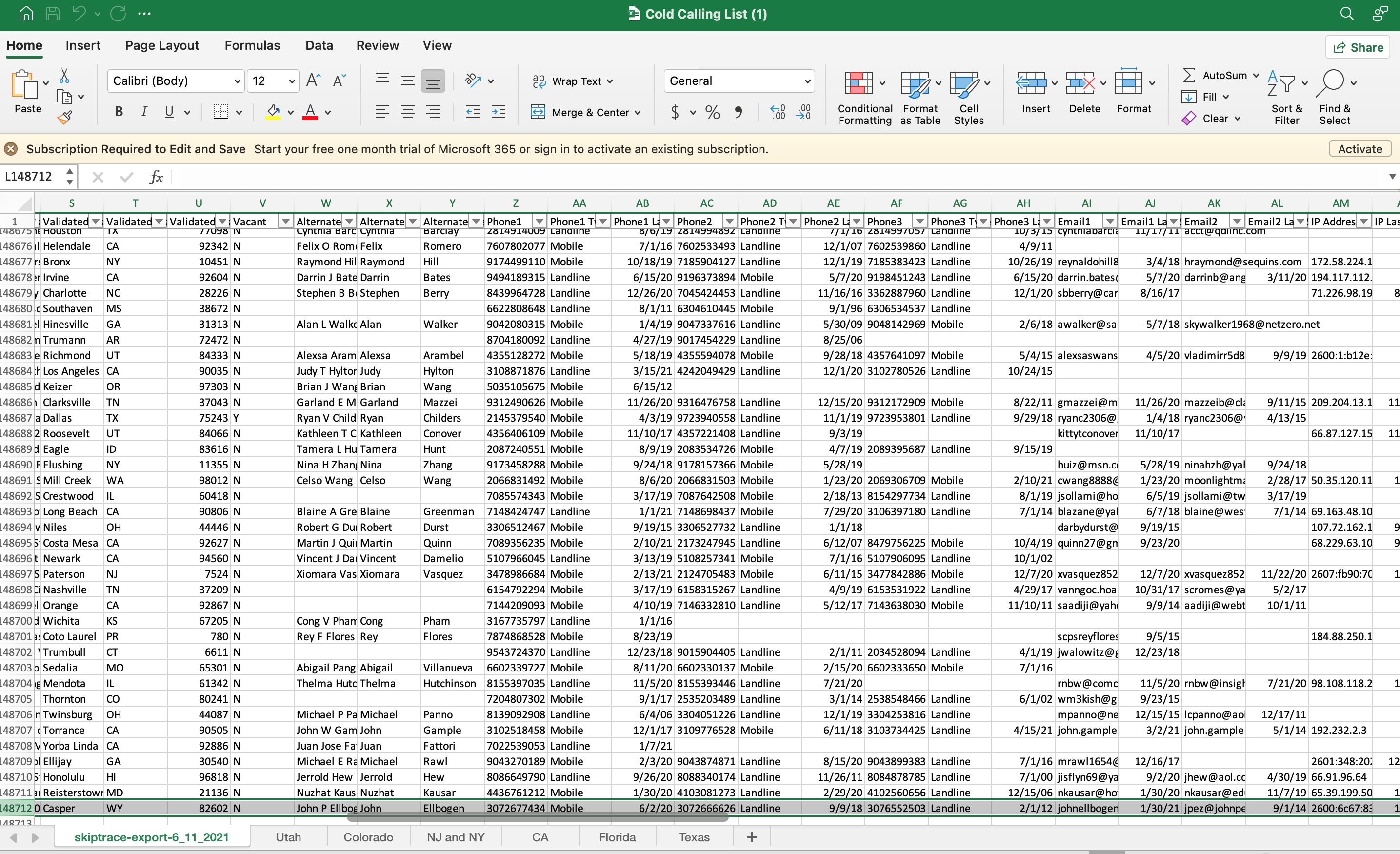Select Bottom Align icon

tap(433, 81)
